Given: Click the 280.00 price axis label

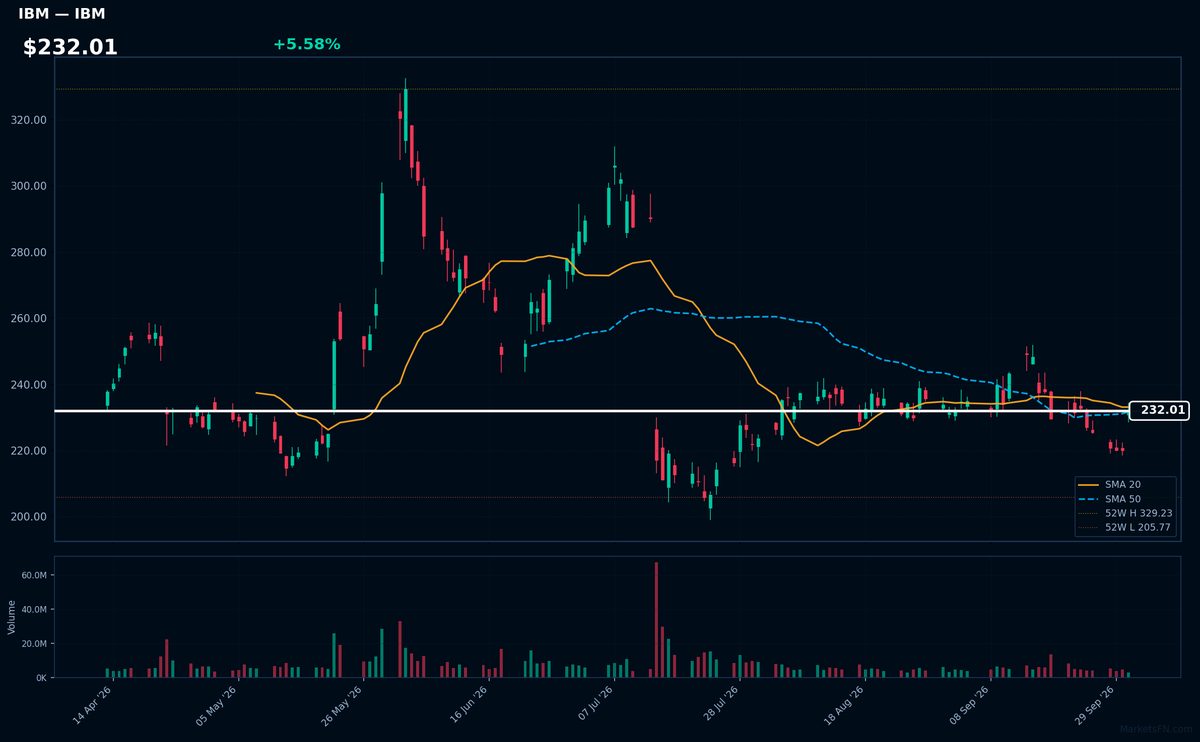Looking at the screenshot, I should tap(28, 252).
